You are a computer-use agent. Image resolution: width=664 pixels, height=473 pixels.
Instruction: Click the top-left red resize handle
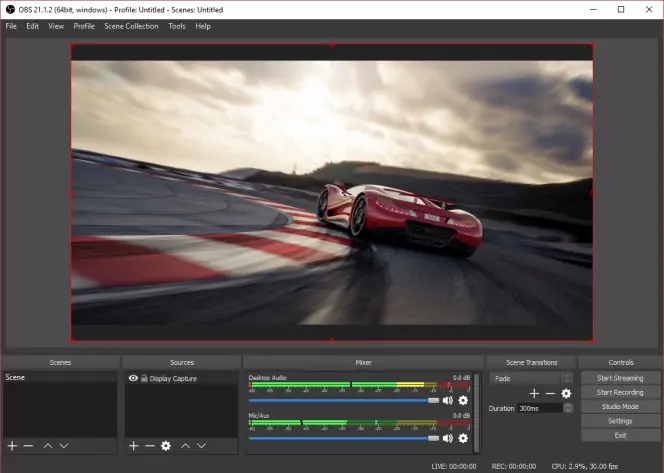point(71,44)
